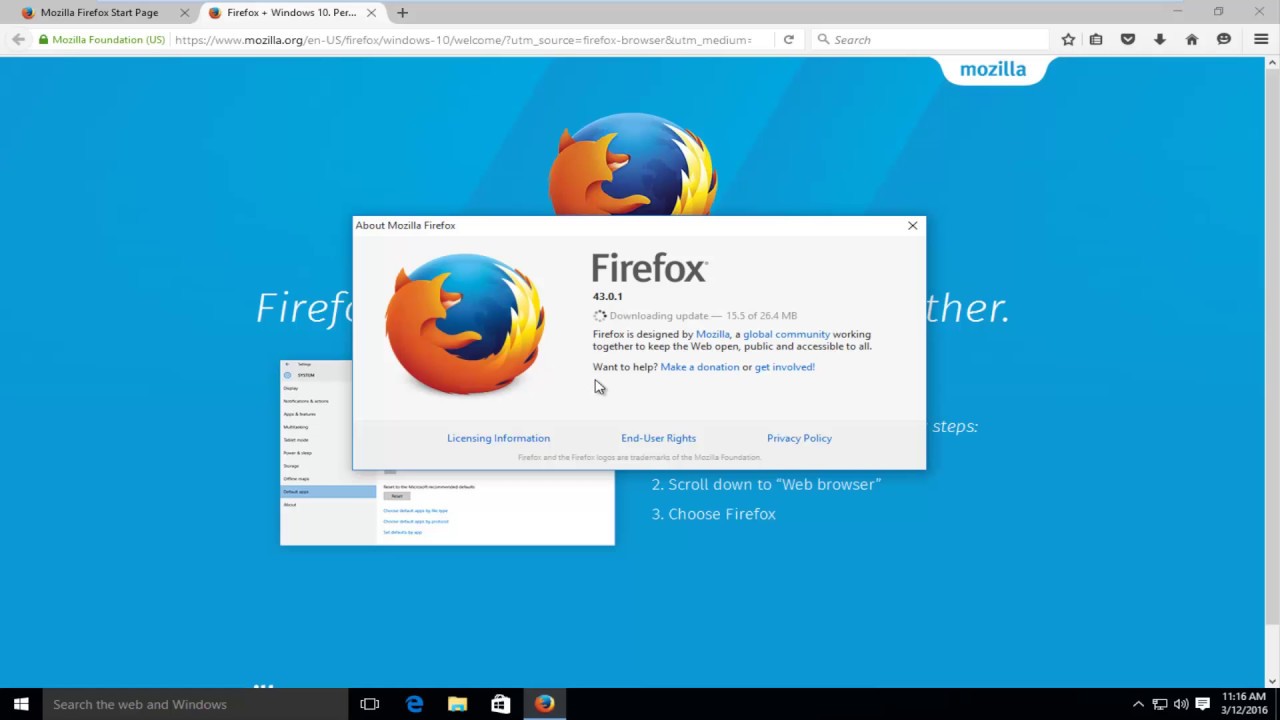Click the Firefox logo in About dialog
The width and height of the screenshot is (1280, 720).
465,323
